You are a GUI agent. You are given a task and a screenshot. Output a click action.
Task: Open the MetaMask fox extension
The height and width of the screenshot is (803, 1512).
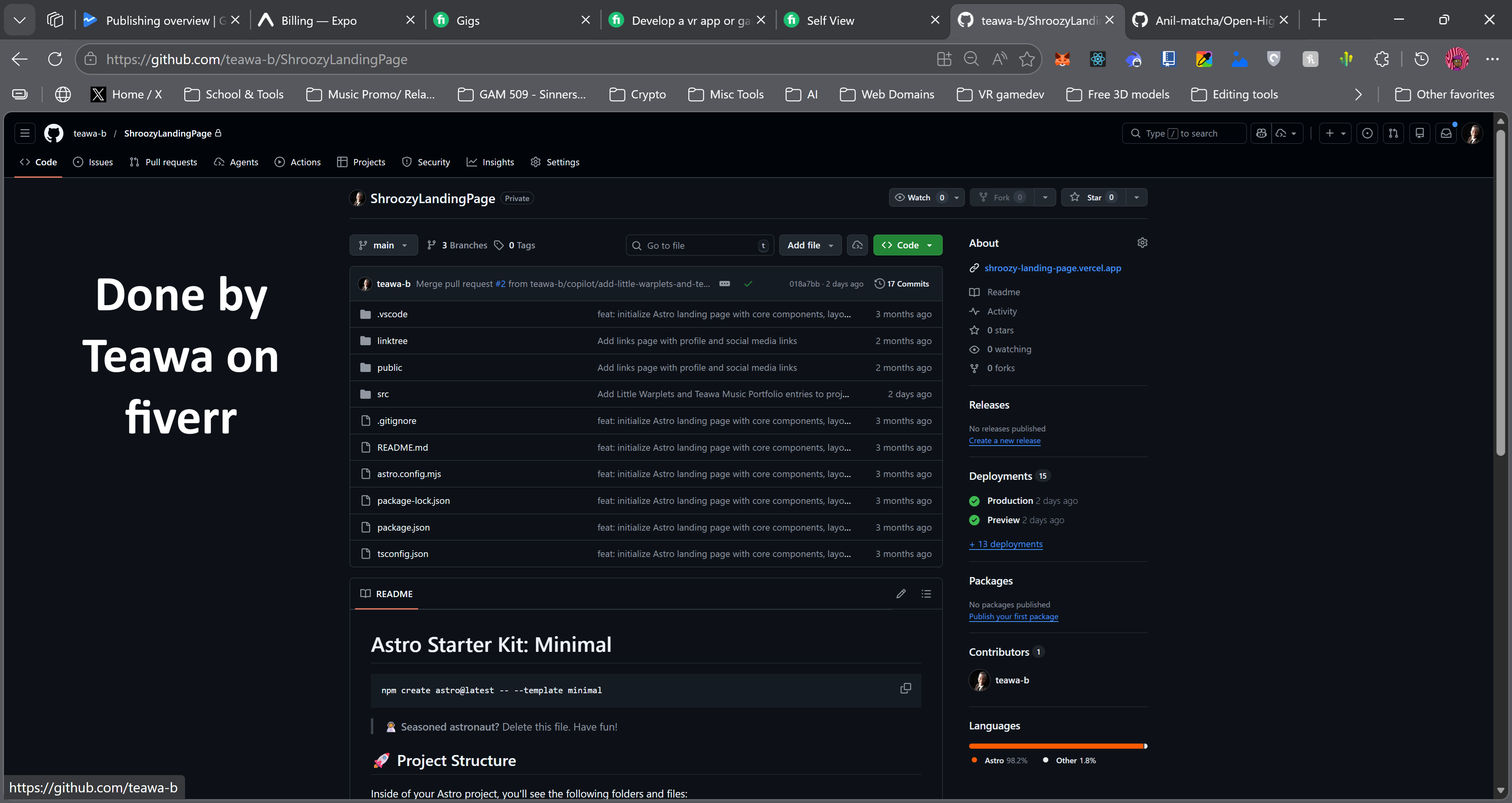pyautogui.click(x=1062, y=59)
